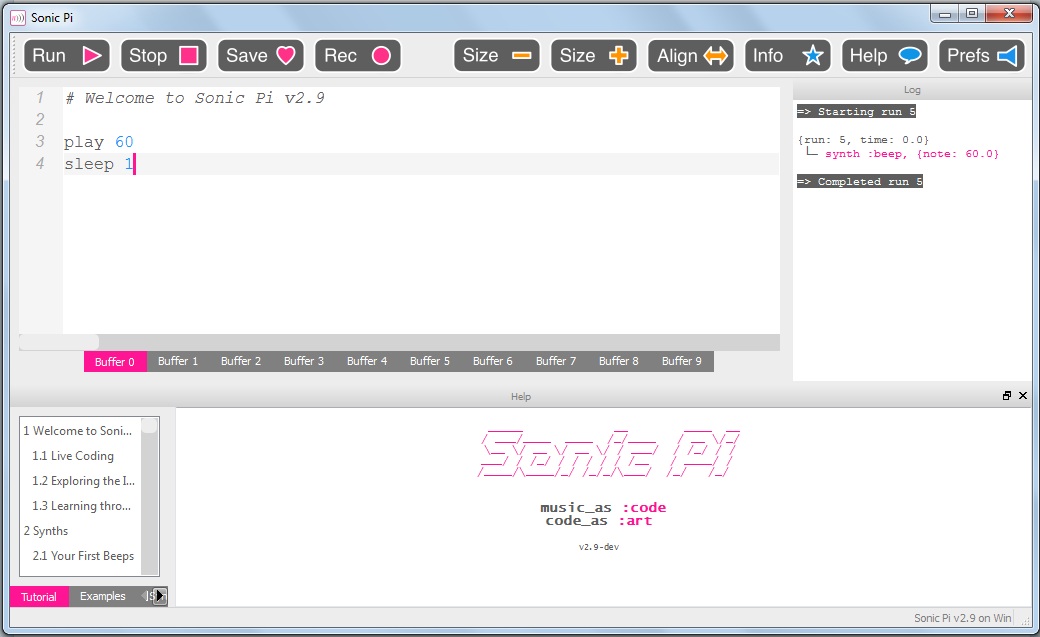Start recording with the Rec button
Image resolution: width=1040 pixels, height=637 pixels.
[358, 56]
